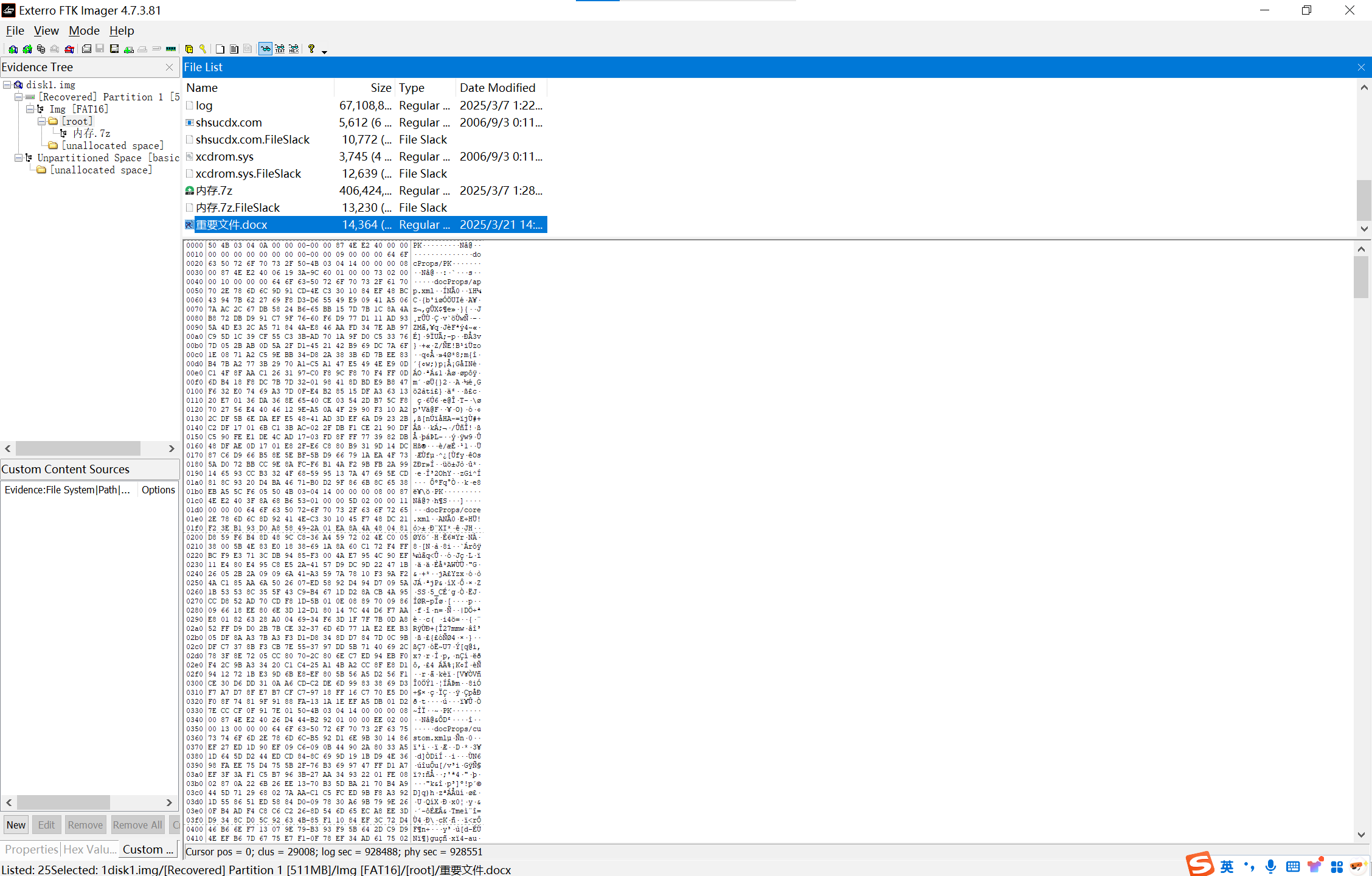Image resolution: width=1372 pixels, height=876 pixels.
Task: Click the Remove All Evidence Items icon
Action: point(69,49)
